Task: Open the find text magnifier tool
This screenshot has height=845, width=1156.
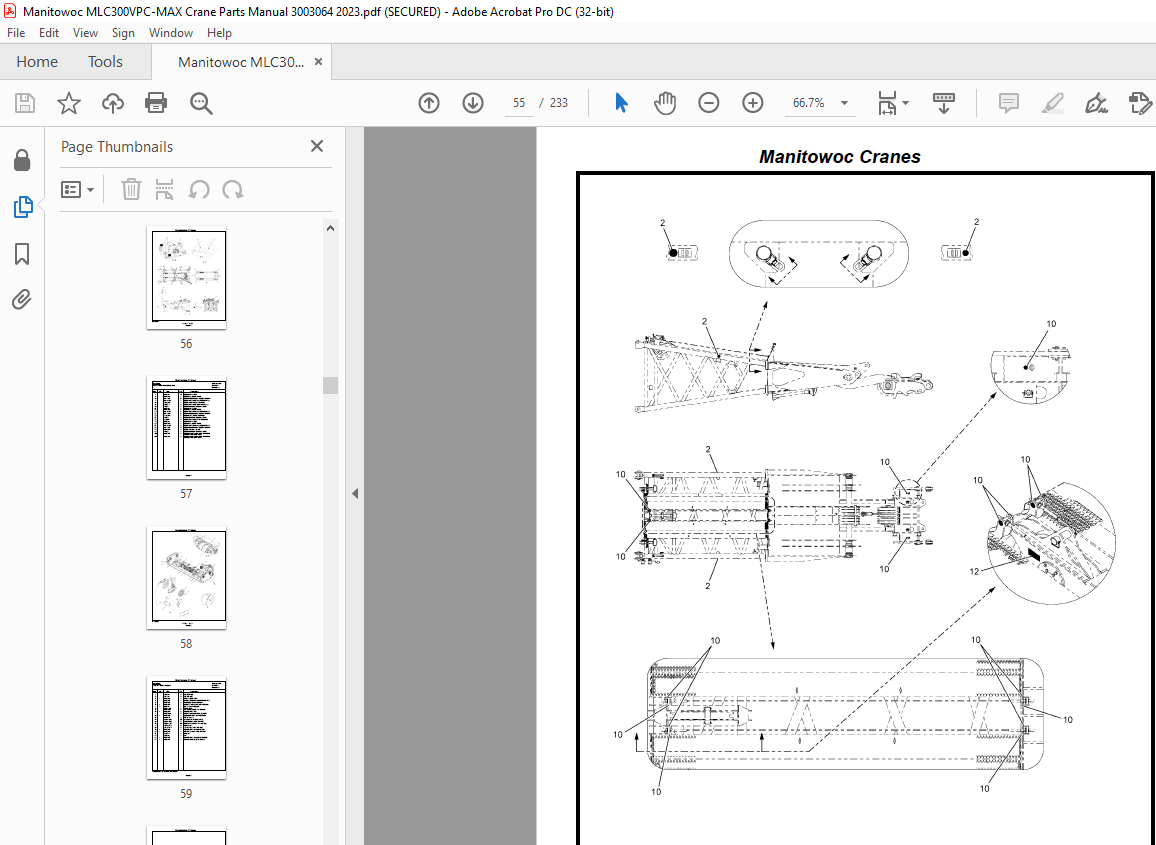Action: tap(201, 103)
